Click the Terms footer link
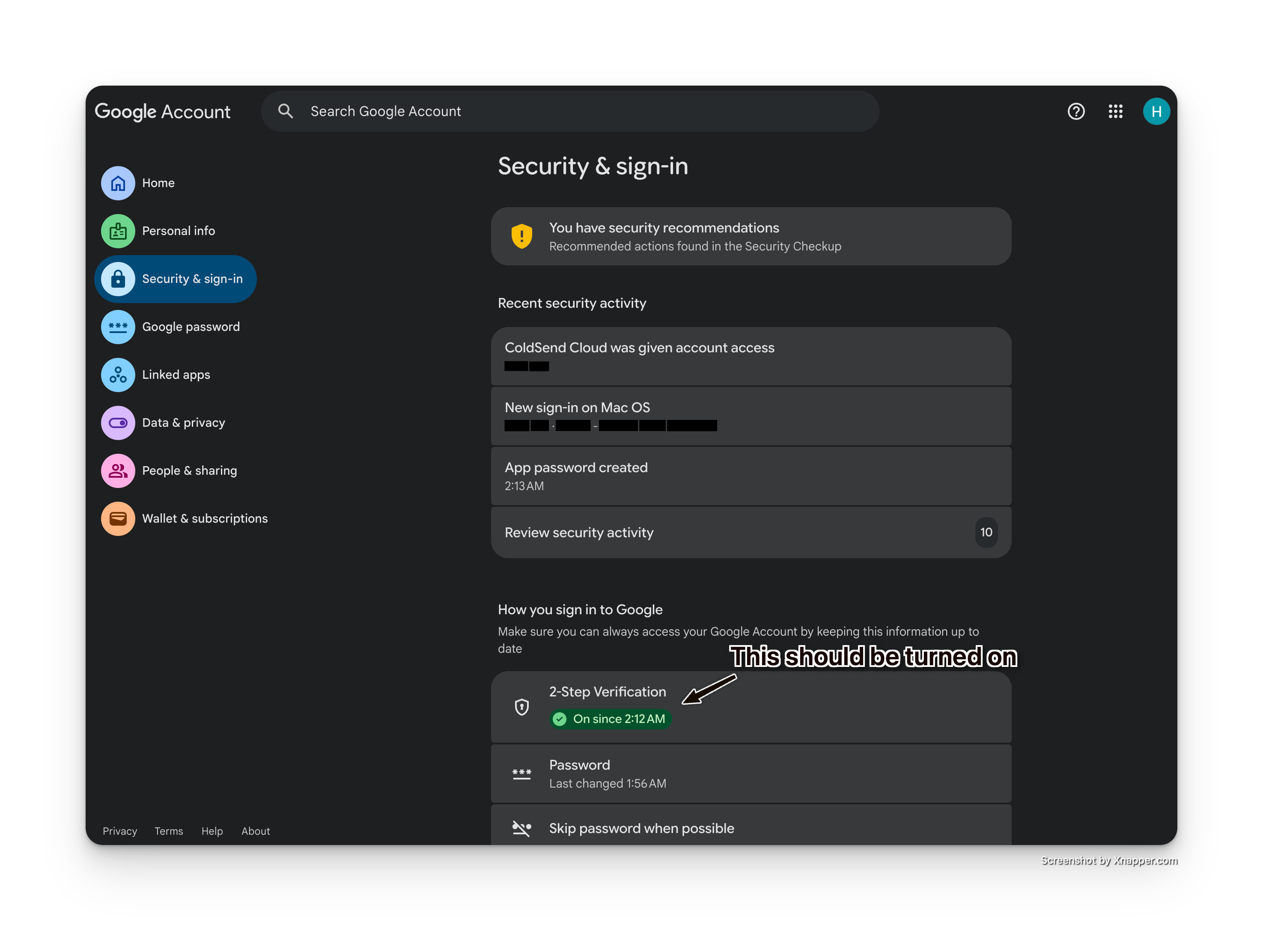This screenshot has width=1263, height=952. (x=168, y=831)
